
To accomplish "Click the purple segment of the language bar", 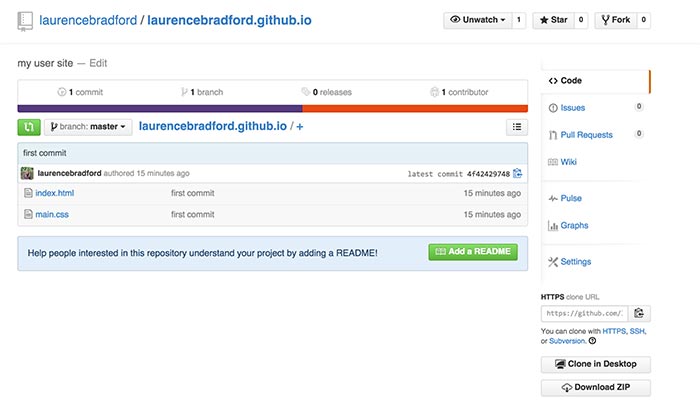I will coord(160,108).
